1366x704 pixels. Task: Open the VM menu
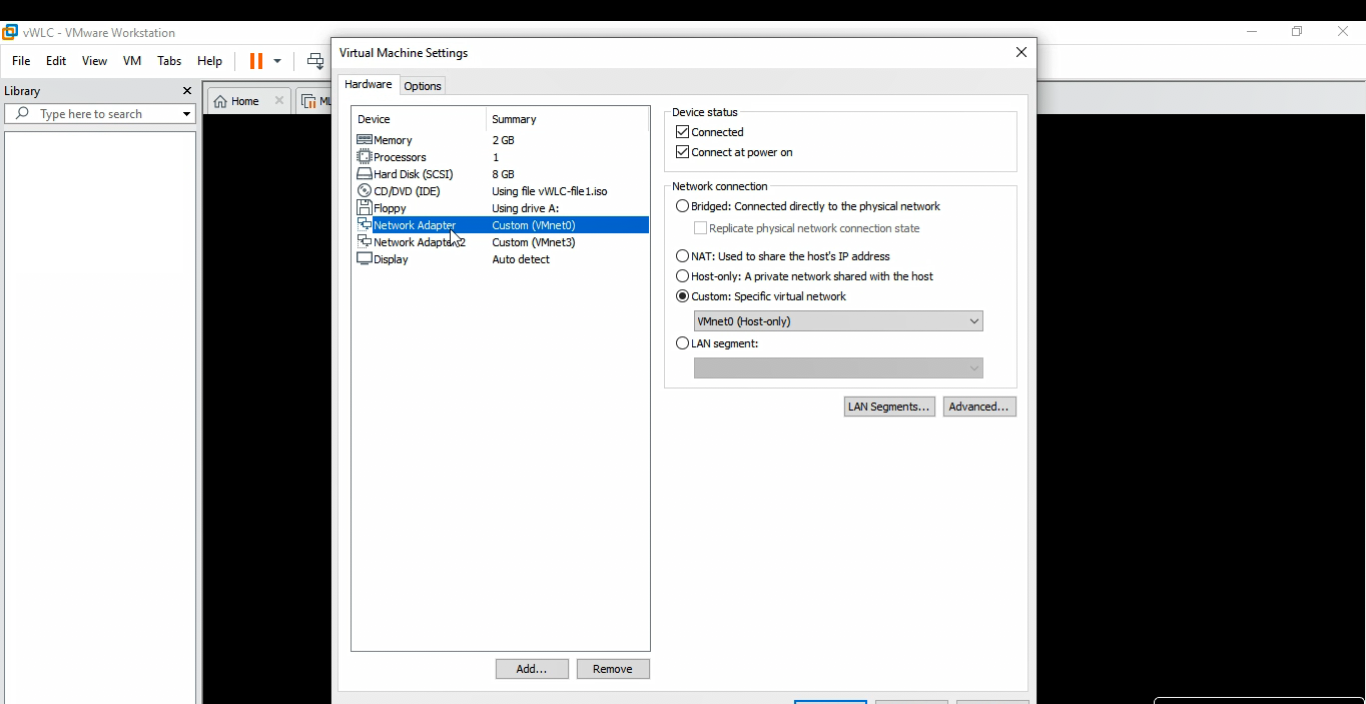(132, 61)
